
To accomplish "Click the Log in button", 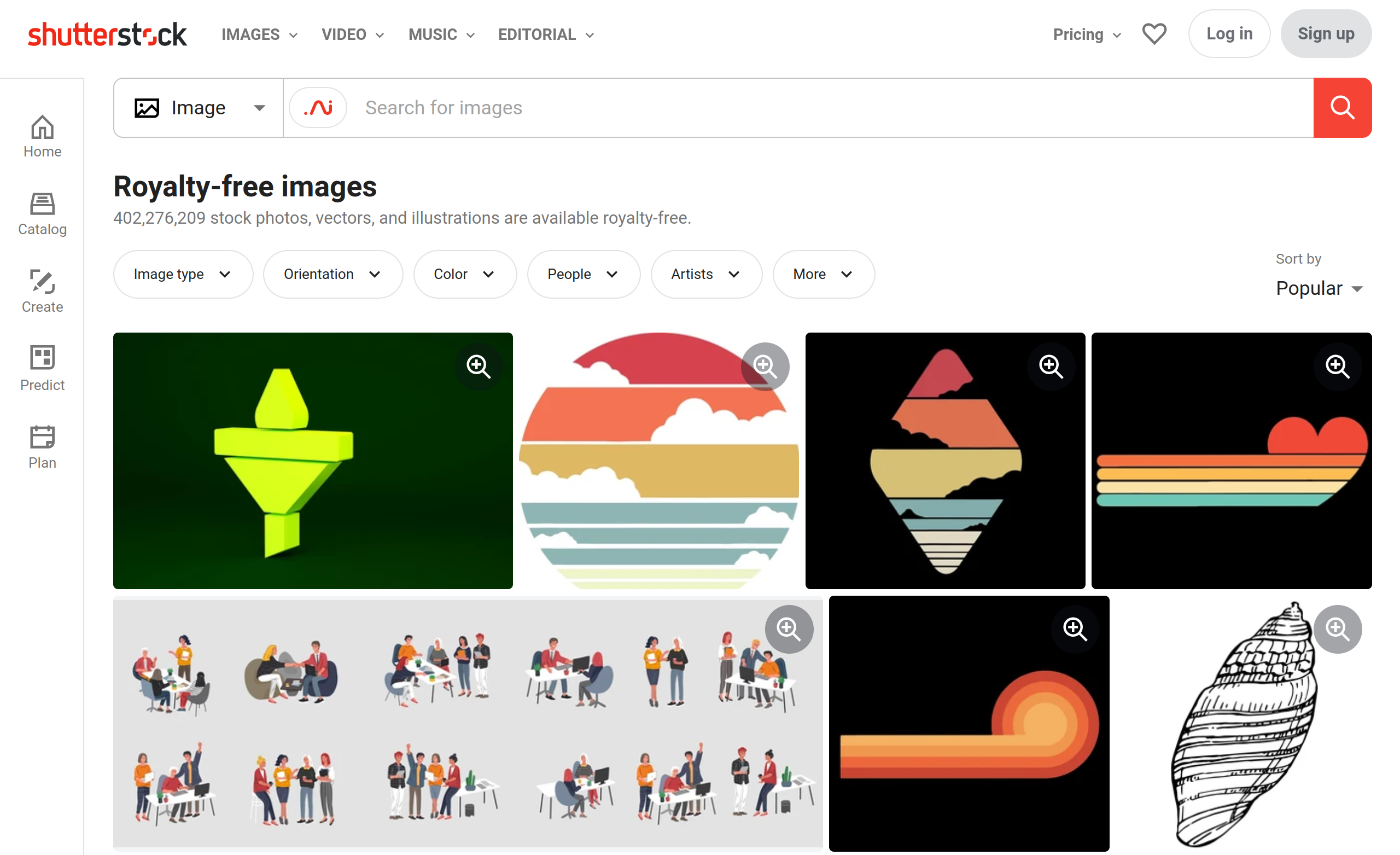I will tap(1229, 33).
